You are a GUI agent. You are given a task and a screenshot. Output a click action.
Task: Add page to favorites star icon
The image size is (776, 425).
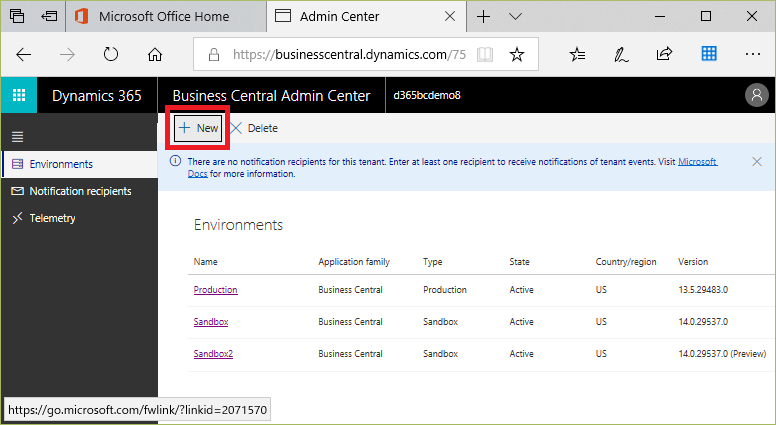[517, 54]
